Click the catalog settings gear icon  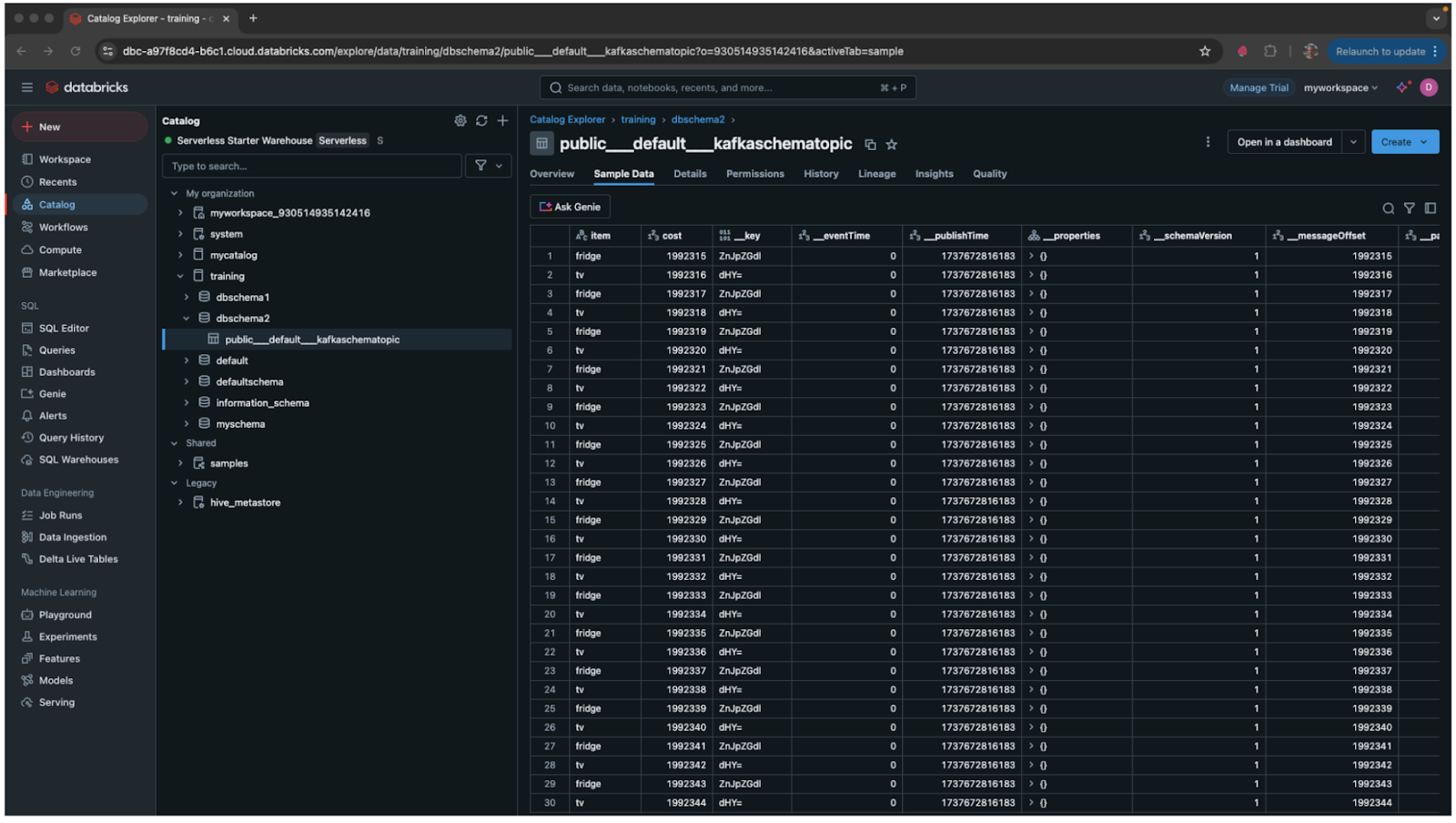click(x=460, y=120)
